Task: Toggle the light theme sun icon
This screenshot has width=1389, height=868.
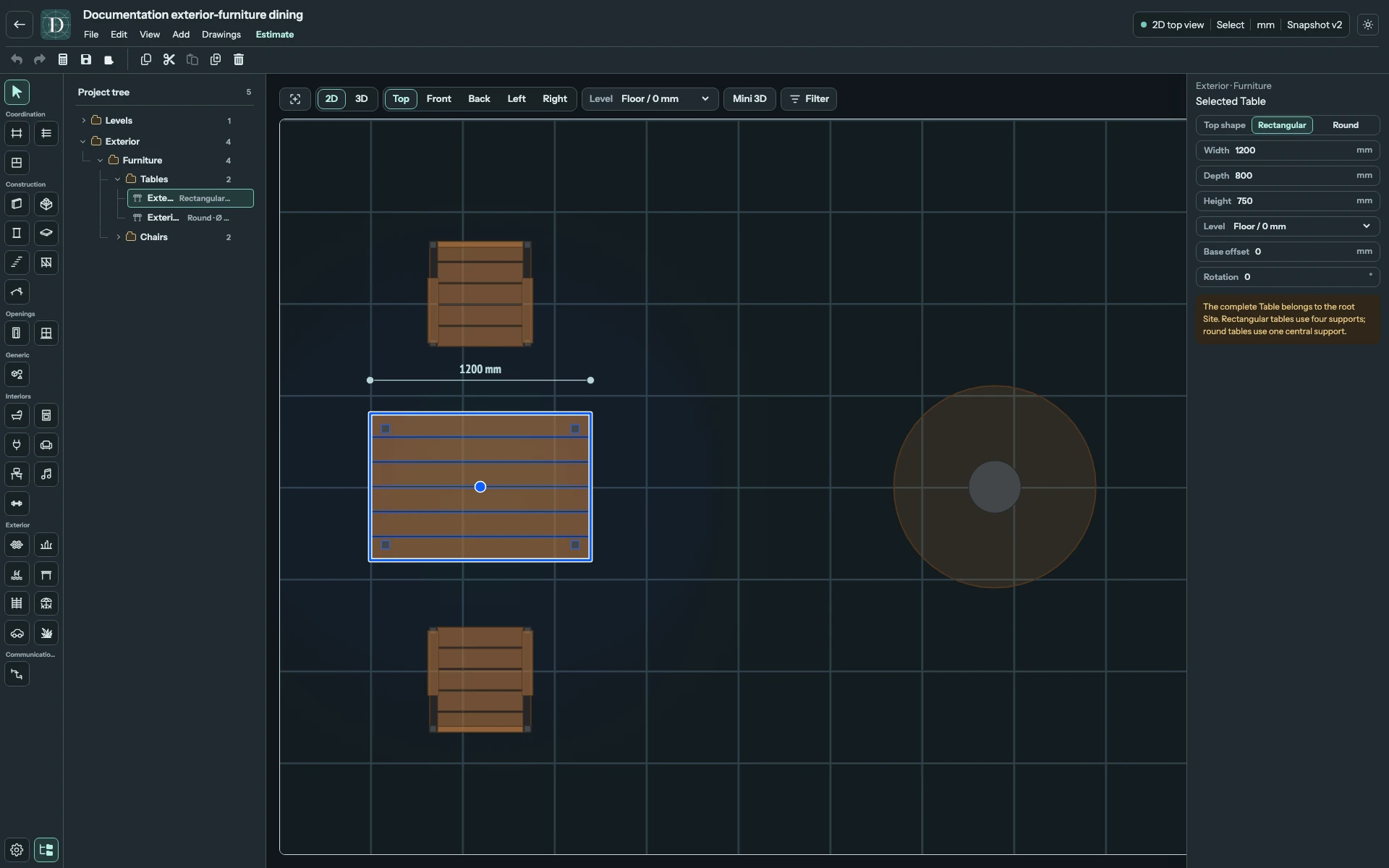Action: (x=1368, y=25)
